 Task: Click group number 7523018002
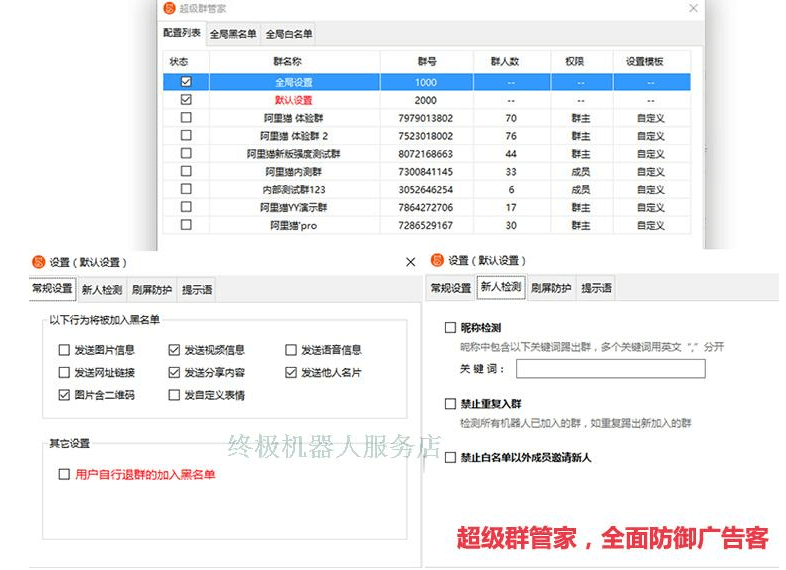pyautogui.click(x=426, y=136)
